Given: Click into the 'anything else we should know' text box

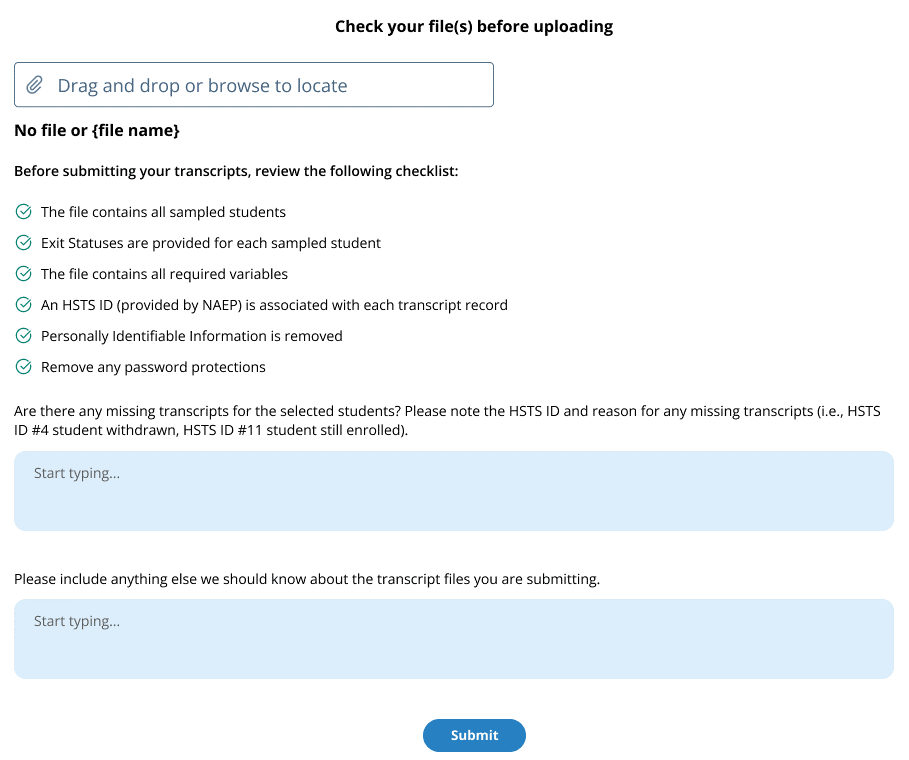Looking at the screenshot, I should (453, 639).
